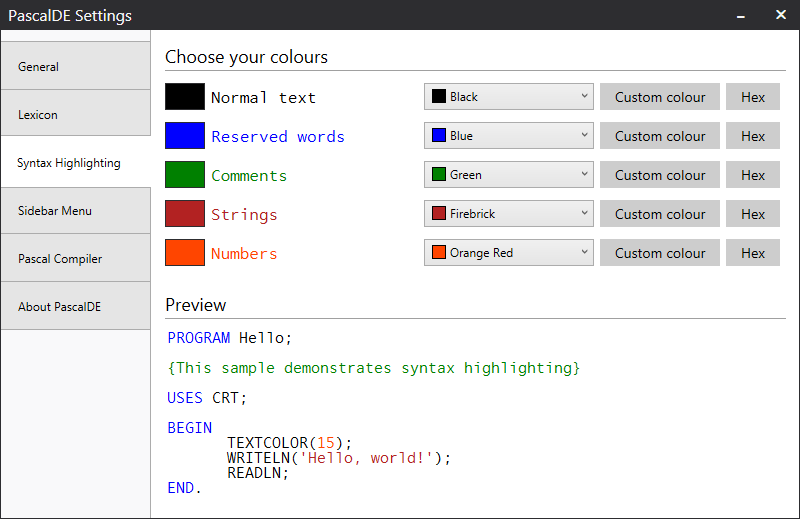Expand the Firebrick dropdown for Strings
800x519 pixels.
(x=508, y=214)
